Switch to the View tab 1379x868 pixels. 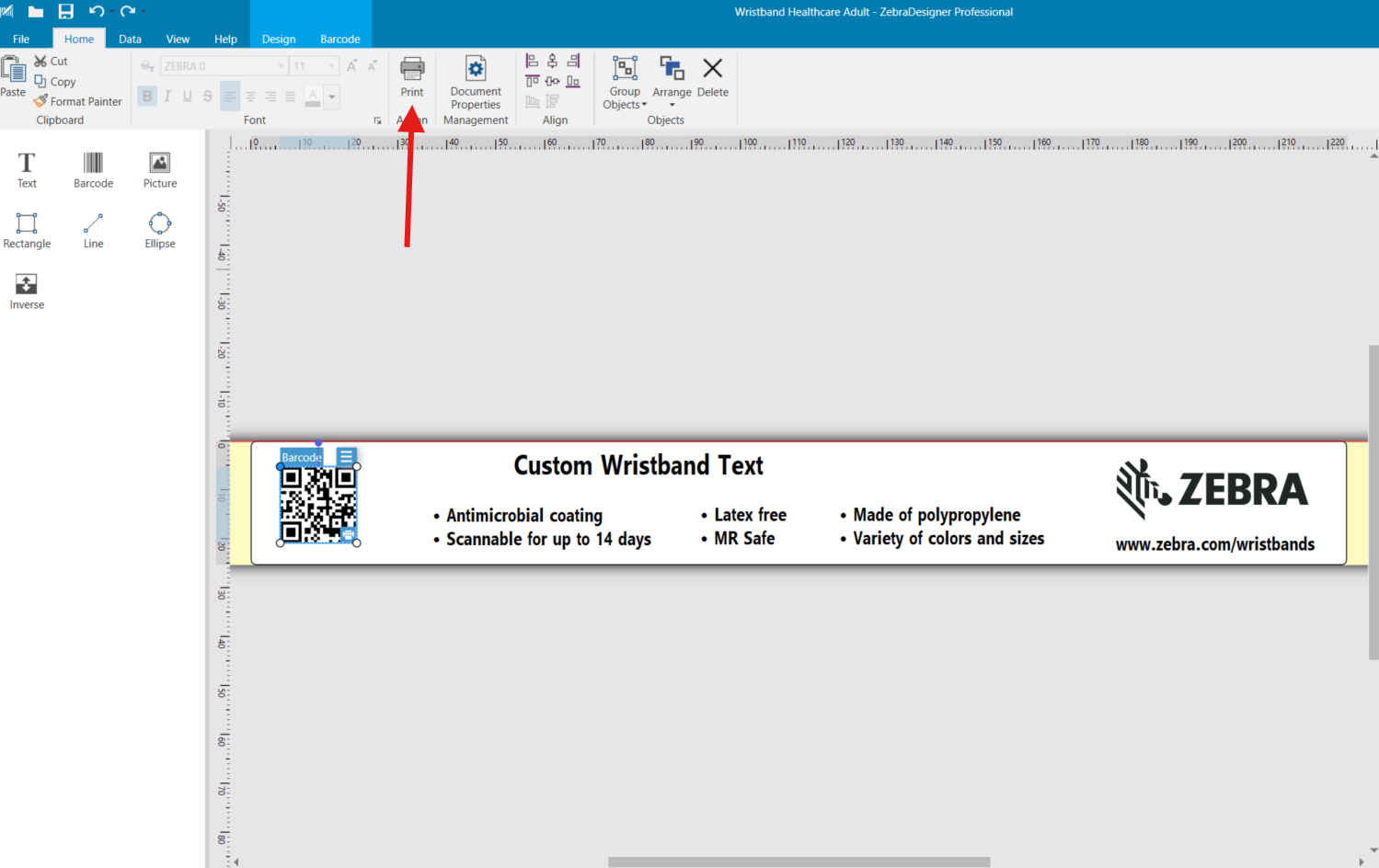(178, 39)
